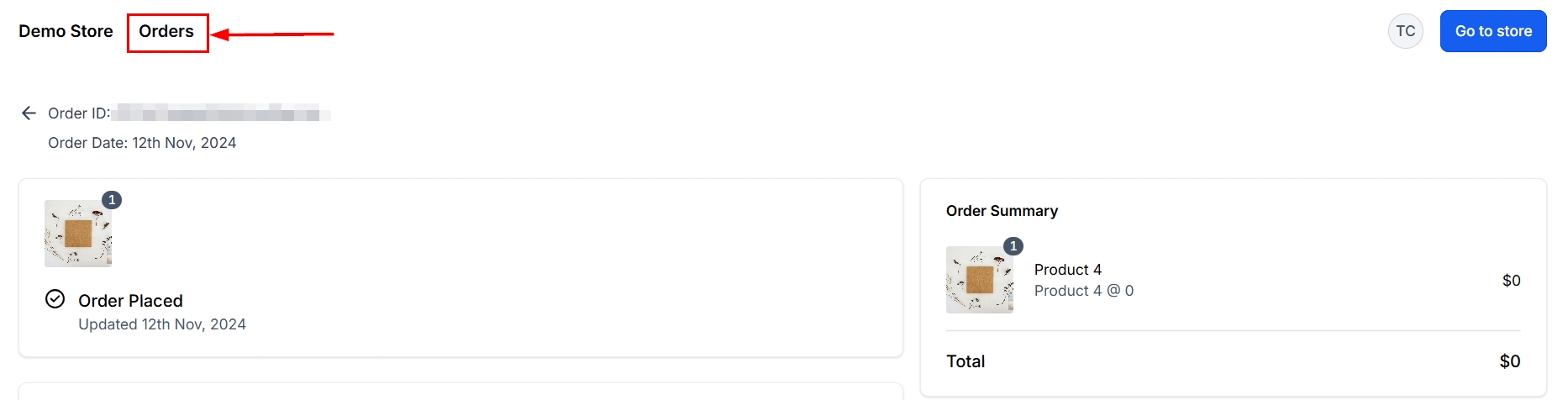Open the Orders tab in header
The width and height of the screenshot is (1568, 400).
tap(166, 32)
